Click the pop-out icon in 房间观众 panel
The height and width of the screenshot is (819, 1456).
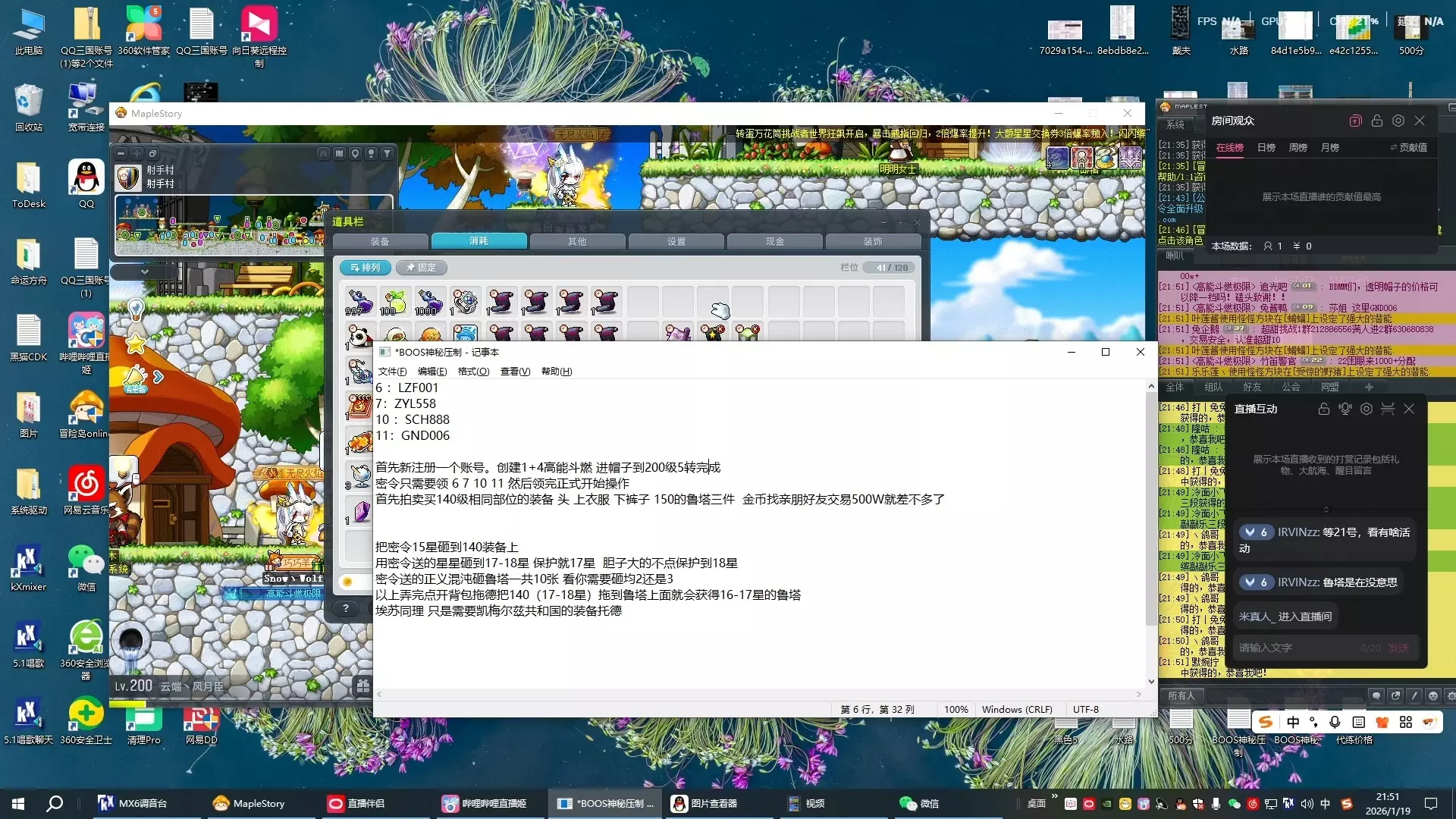click(1356, 121)
